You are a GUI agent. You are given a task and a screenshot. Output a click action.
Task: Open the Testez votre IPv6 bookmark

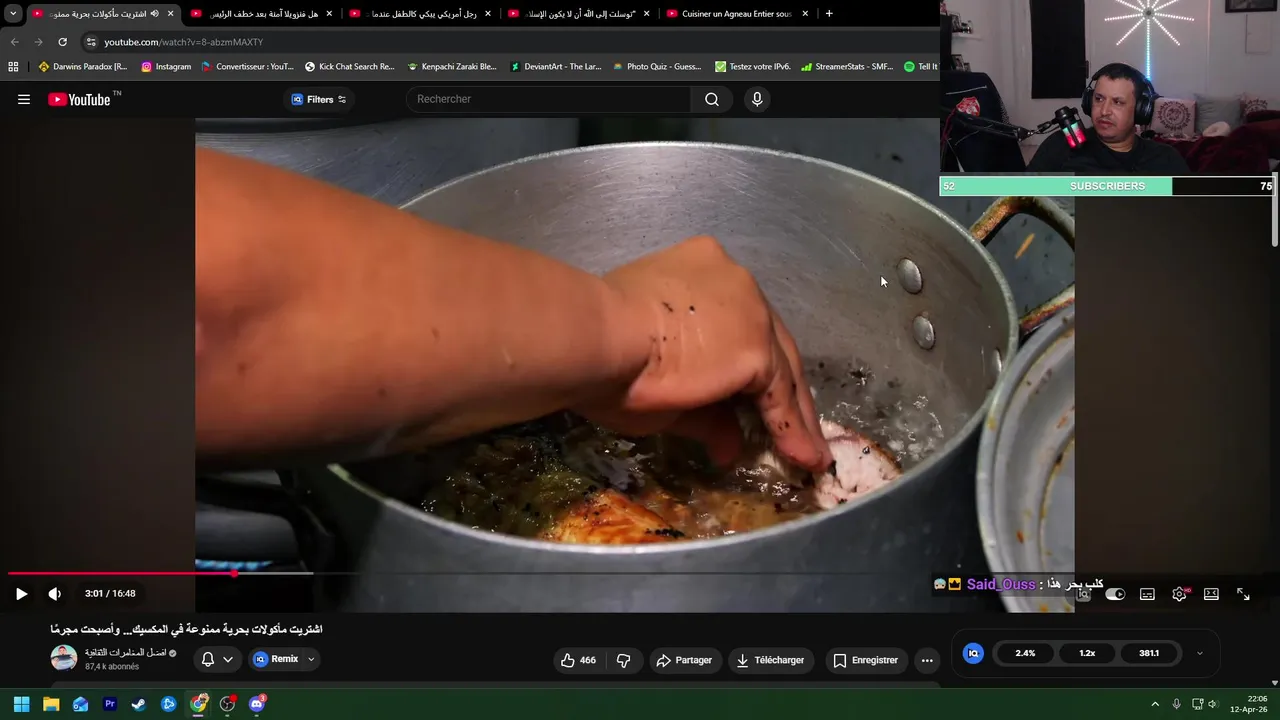[753, 67]
